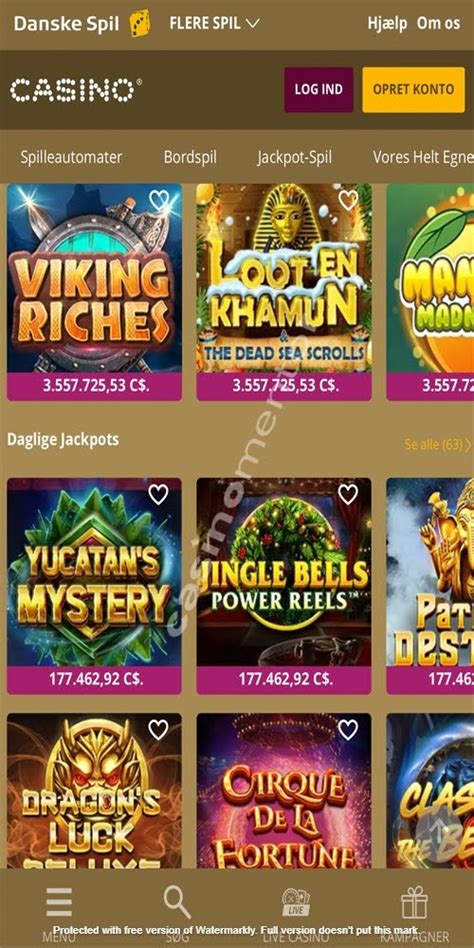Expand Se alle (63) daily jackpots
Image resolution: width=474 pixels, height=948 pixels.
438,444
